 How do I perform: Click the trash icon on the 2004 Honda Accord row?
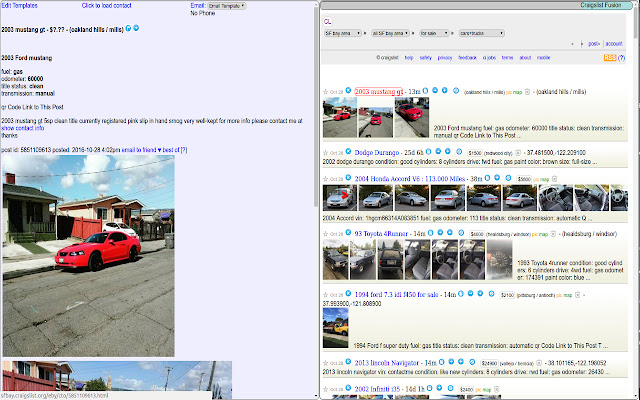point(554,179)
